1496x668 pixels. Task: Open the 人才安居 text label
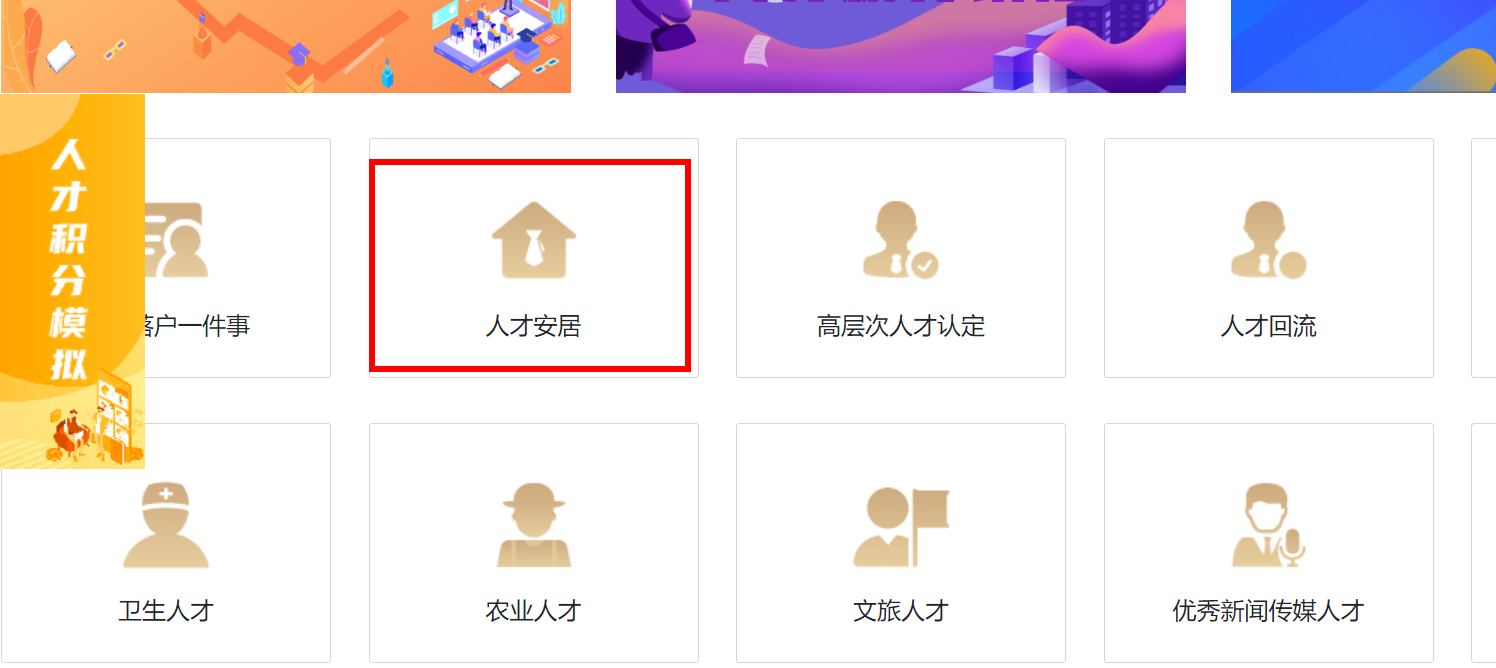(533, 326)
